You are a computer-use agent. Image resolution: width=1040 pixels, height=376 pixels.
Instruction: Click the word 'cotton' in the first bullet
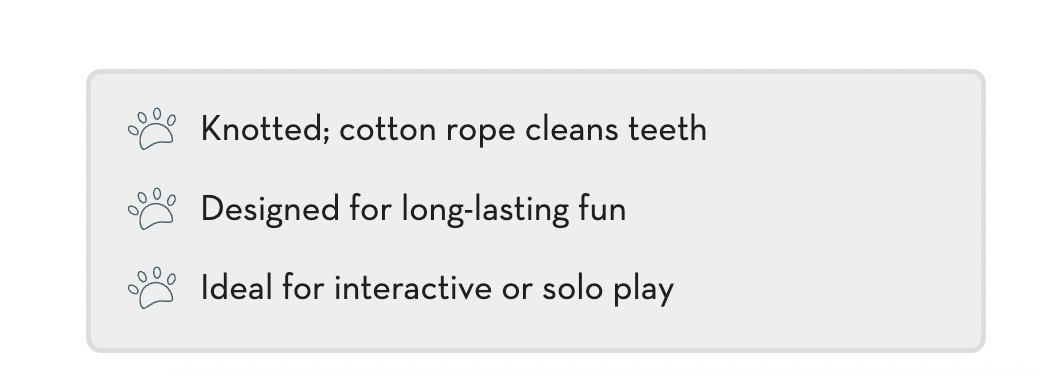click(x=387, y=130)
